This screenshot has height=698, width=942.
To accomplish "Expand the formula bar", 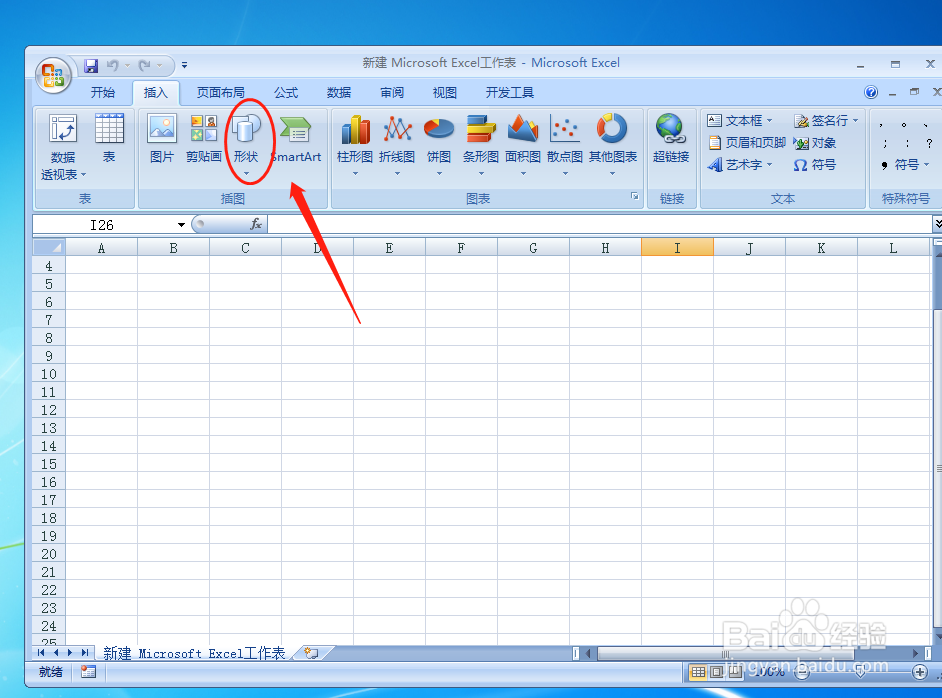I will click(937, 224).
